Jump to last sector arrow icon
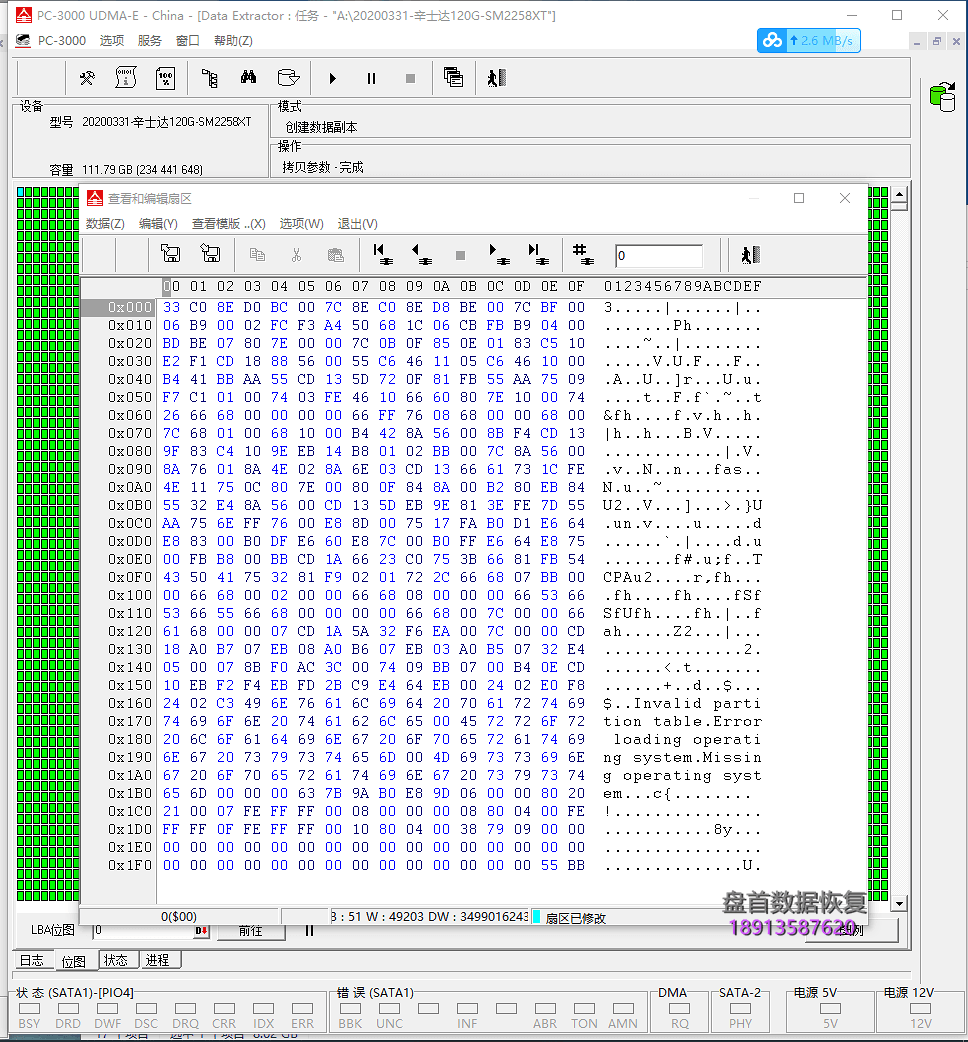 (x=538, y=255)
